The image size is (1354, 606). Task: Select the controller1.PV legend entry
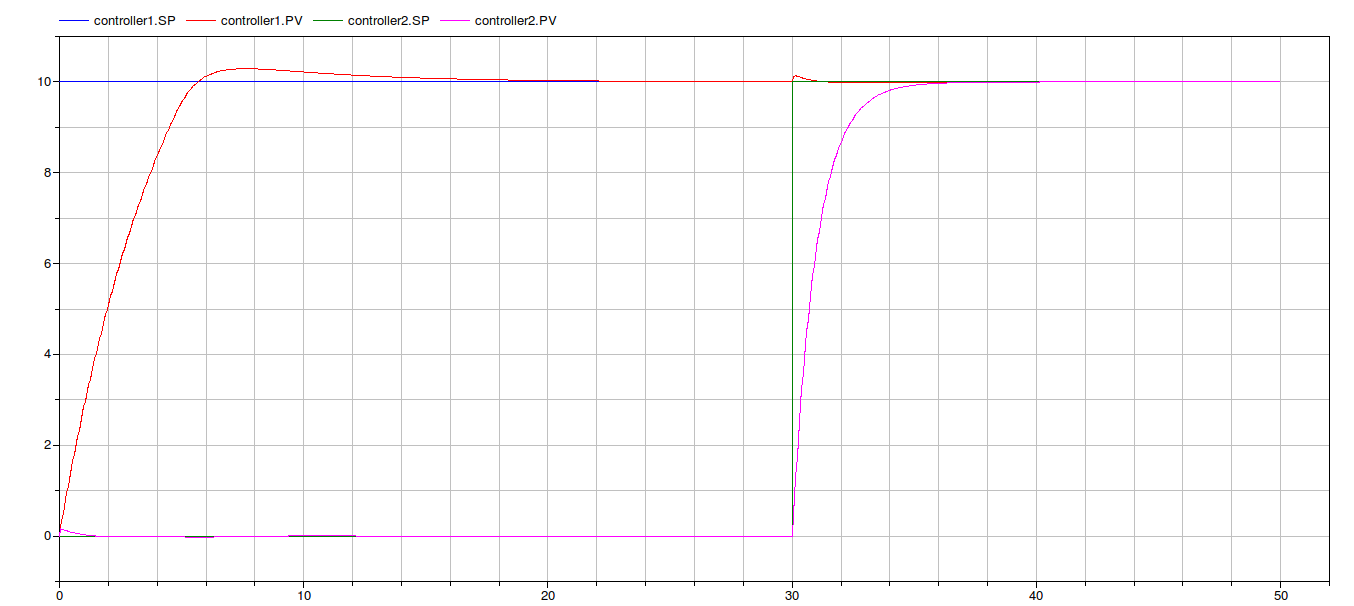[260, 21]
